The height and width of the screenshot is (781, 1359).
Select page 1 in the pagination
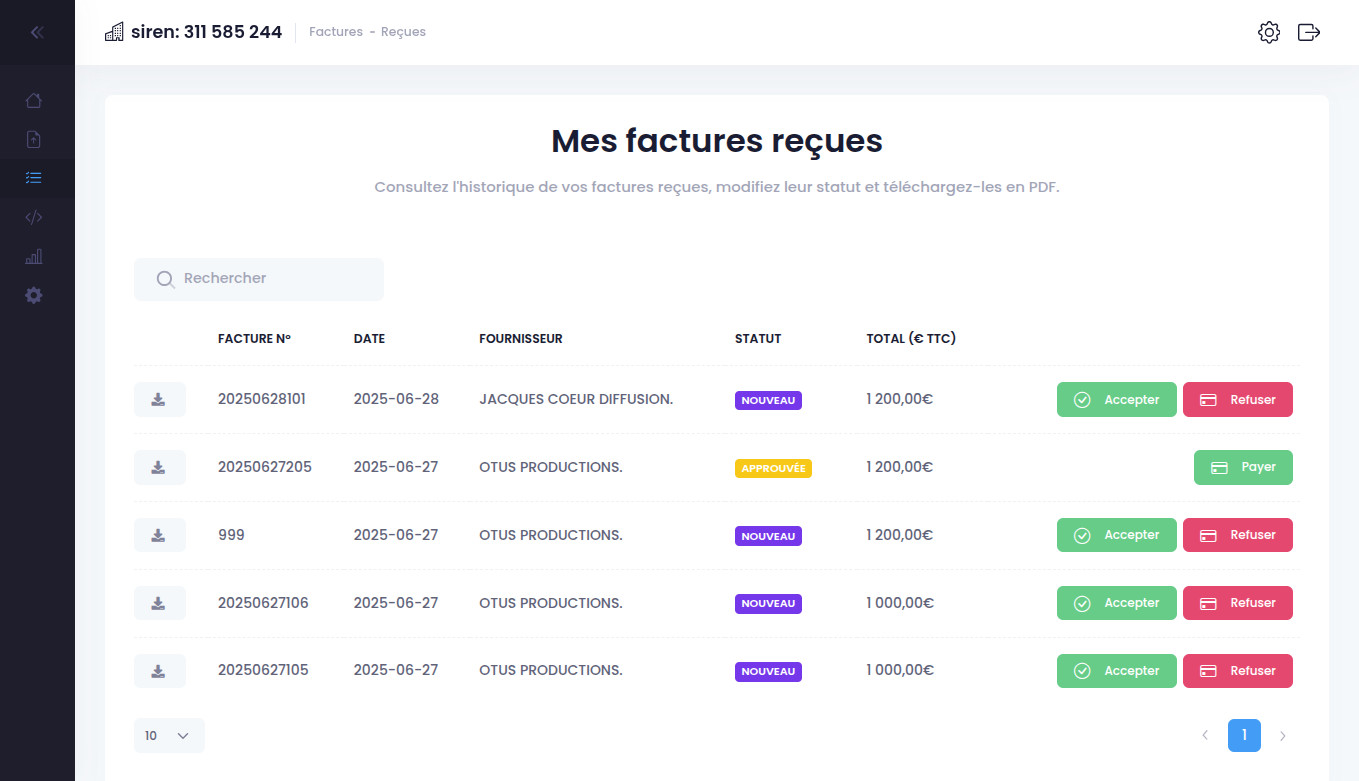pos(1244,735)
